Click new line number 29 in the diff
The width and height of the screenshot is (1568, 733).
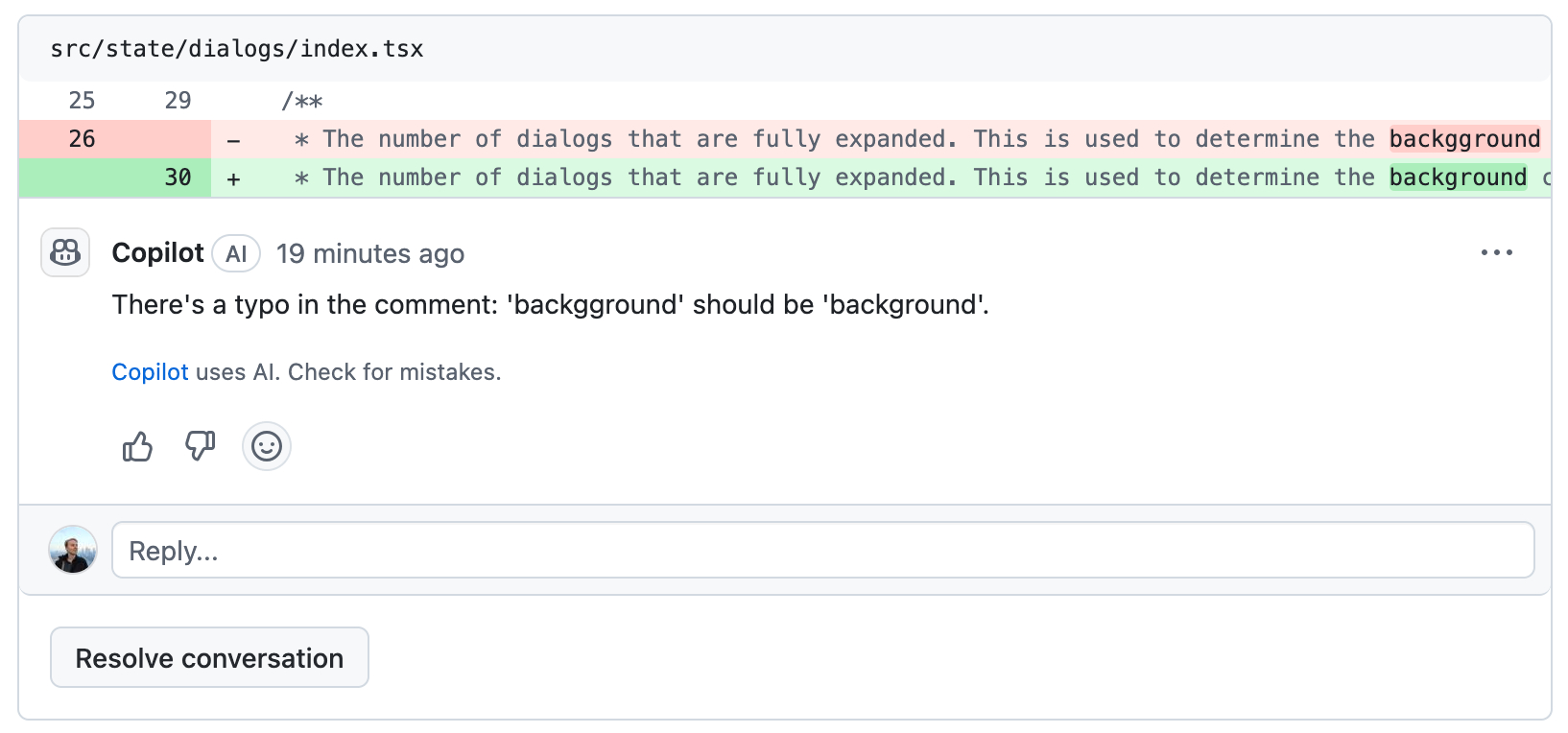pyautogui.click(x=178, y=101)
